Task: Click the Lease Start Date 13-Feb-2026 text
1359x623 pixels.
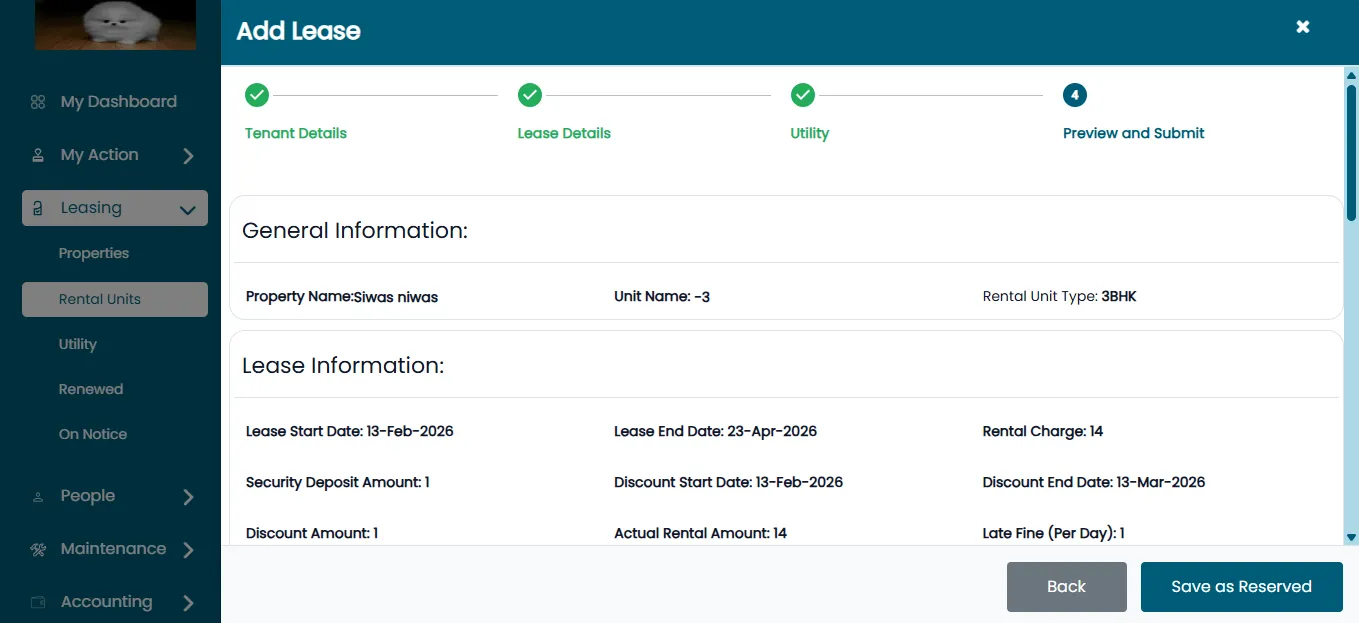Action: pyautogui.click(x=350, y=432)
